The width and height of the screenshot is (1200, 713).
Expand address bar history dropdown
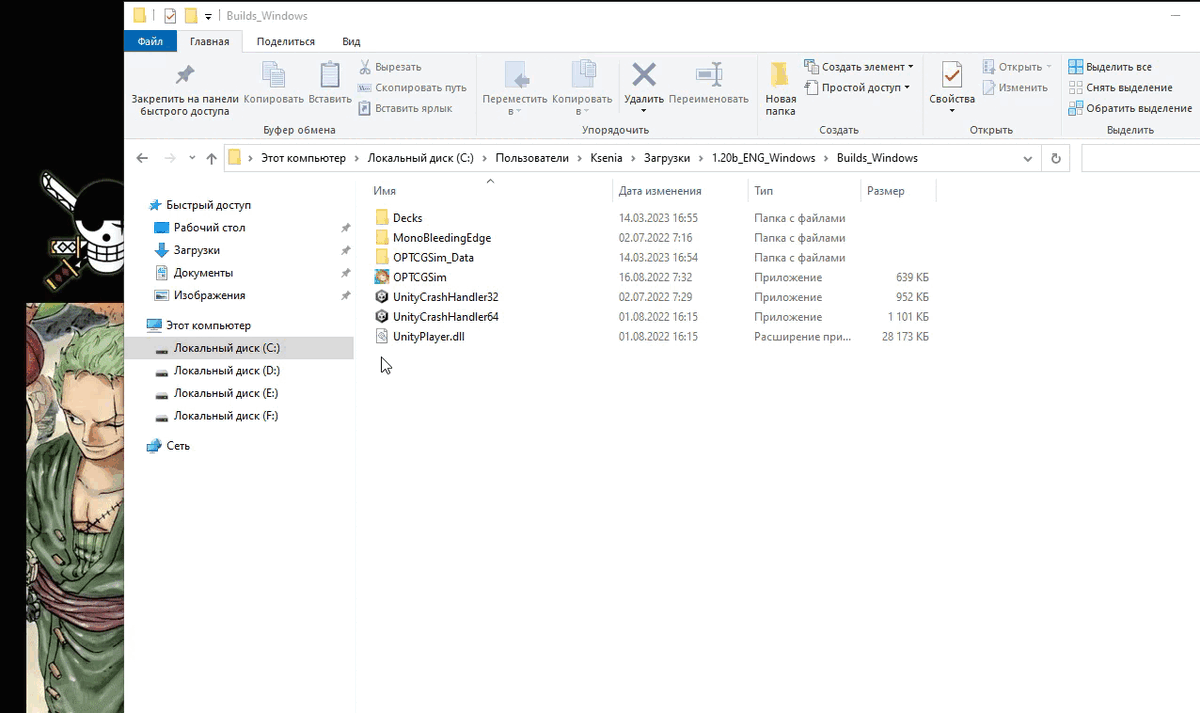tap(1028, 158)
